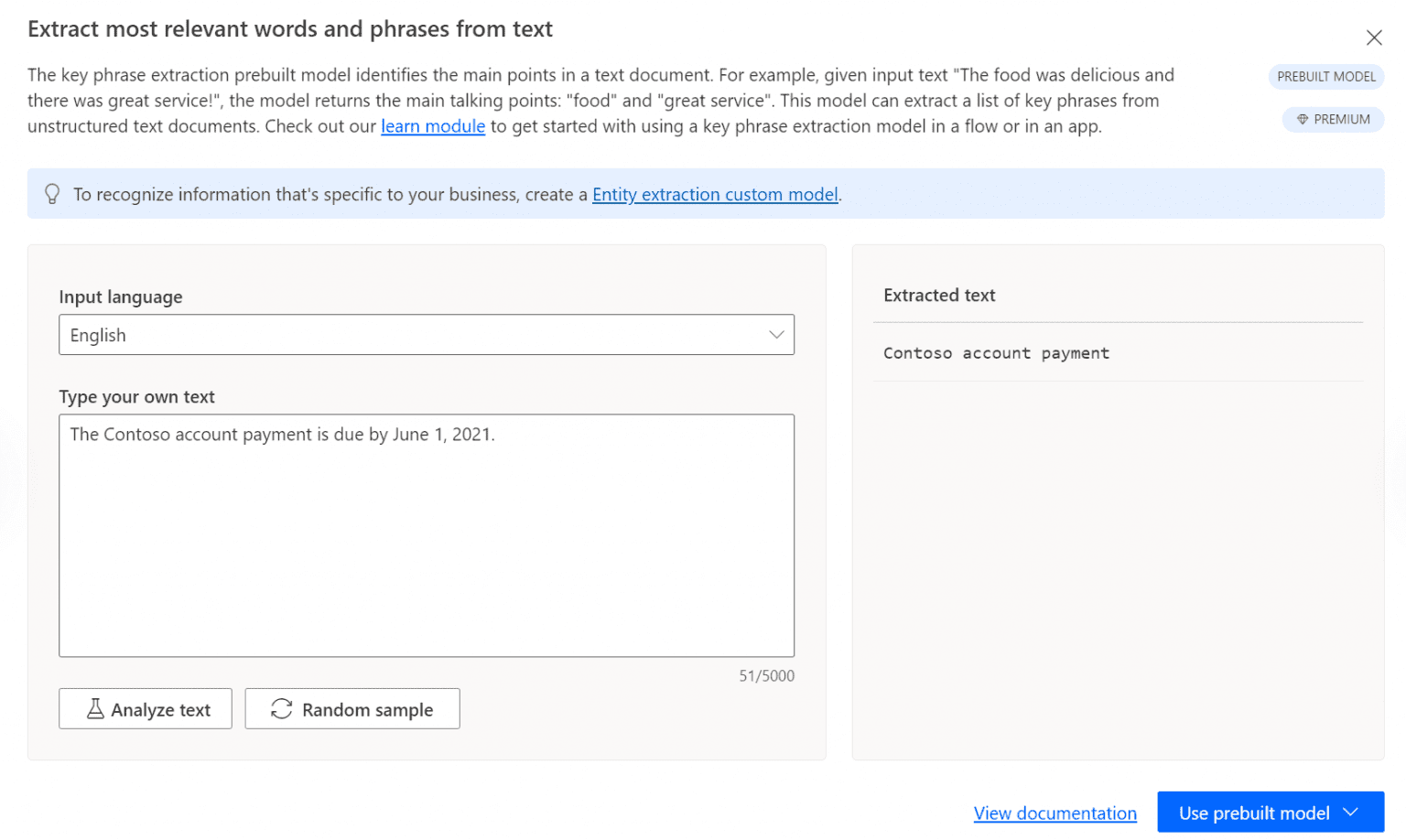Open View documentation link

click(x=1054, y=813)
